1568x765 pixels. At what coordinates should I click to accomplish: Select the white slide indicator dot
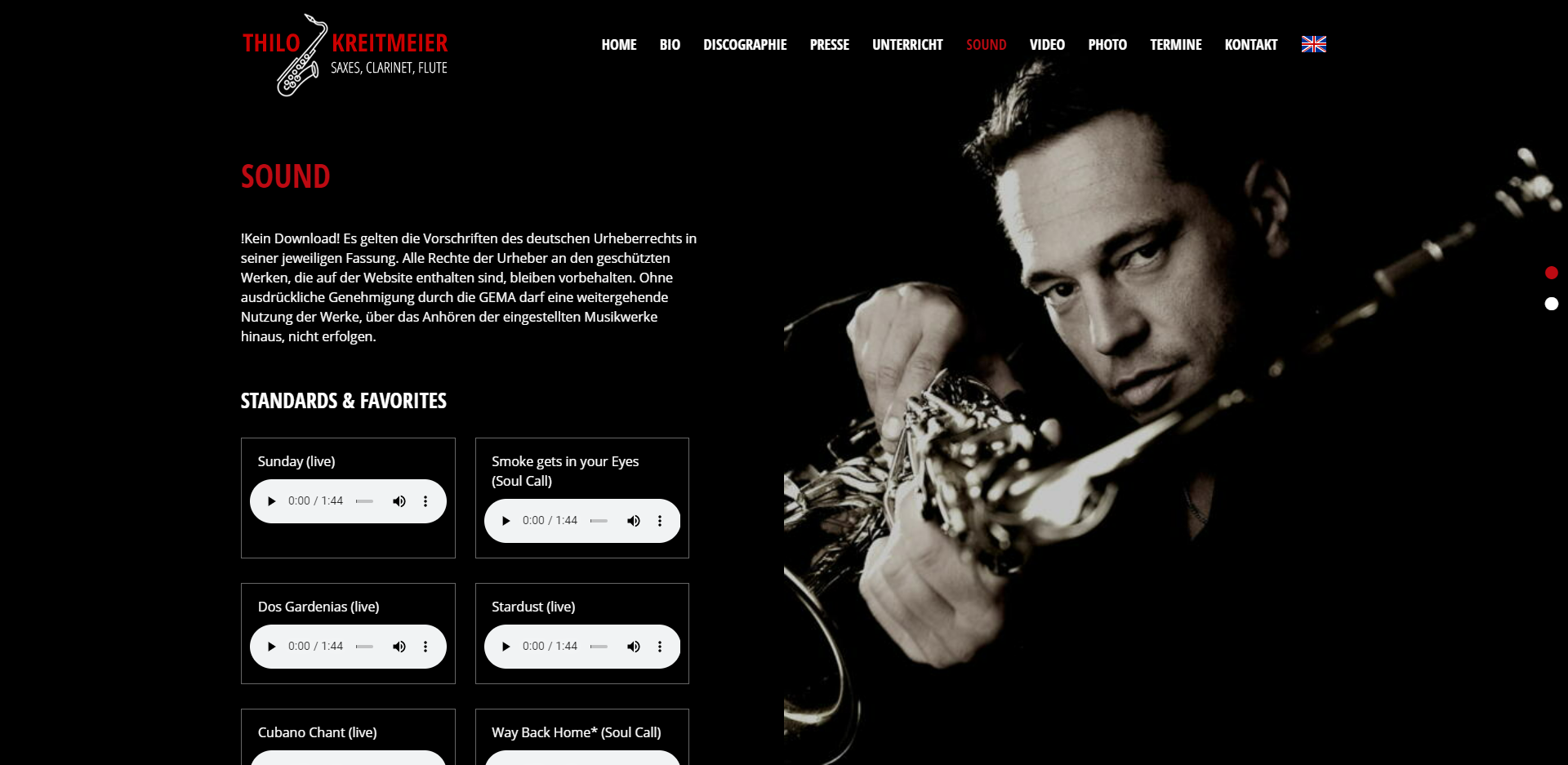click(x=1552, y=304)
